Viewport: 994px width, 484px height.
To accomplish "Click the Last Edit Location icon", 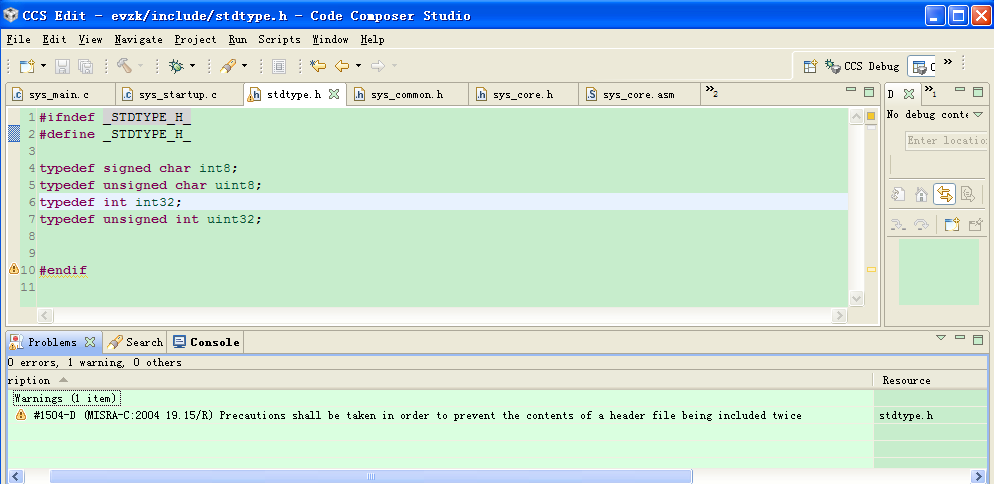I will [x=318, y=65].
